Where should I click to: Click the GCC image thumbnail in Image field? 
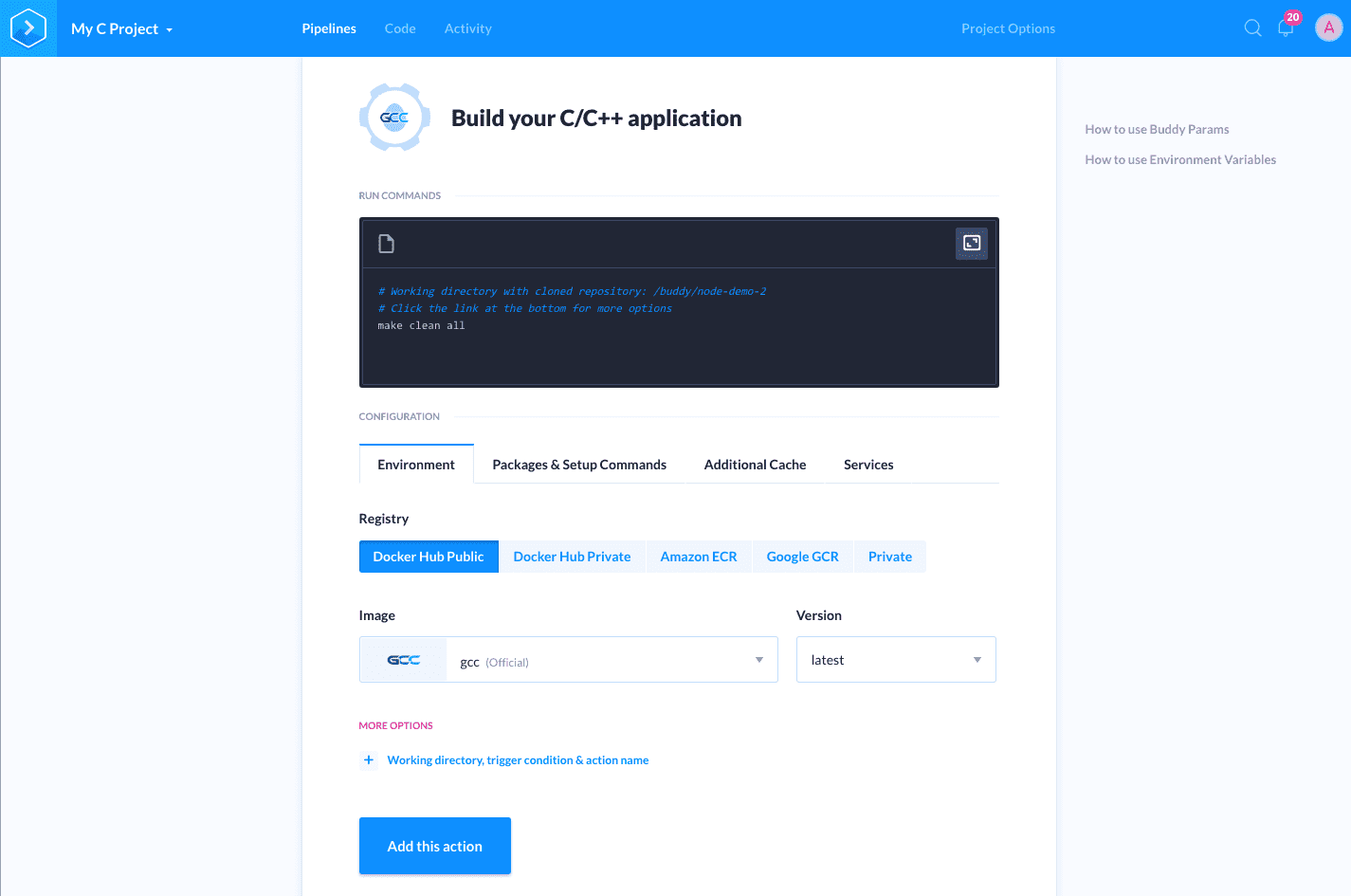[403, 660]
